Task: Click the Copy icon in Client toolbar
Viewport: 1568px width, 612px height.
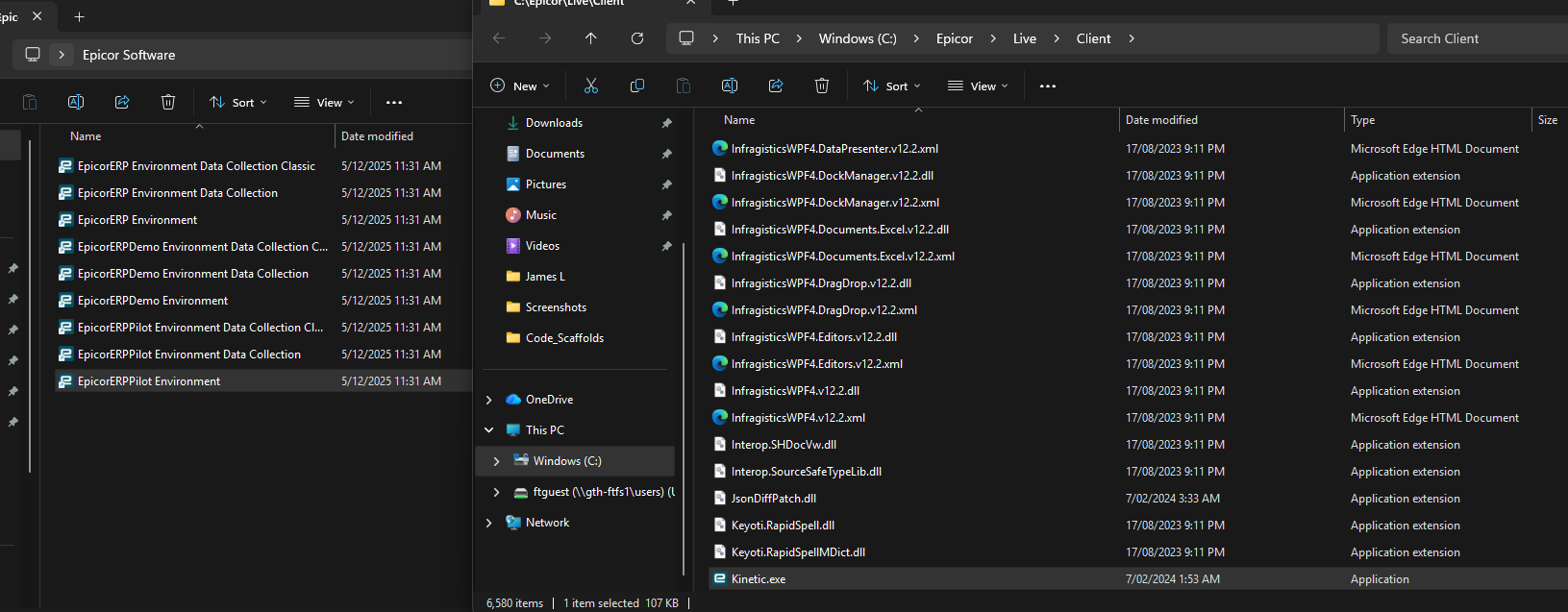Action: [x=636, y=86]
